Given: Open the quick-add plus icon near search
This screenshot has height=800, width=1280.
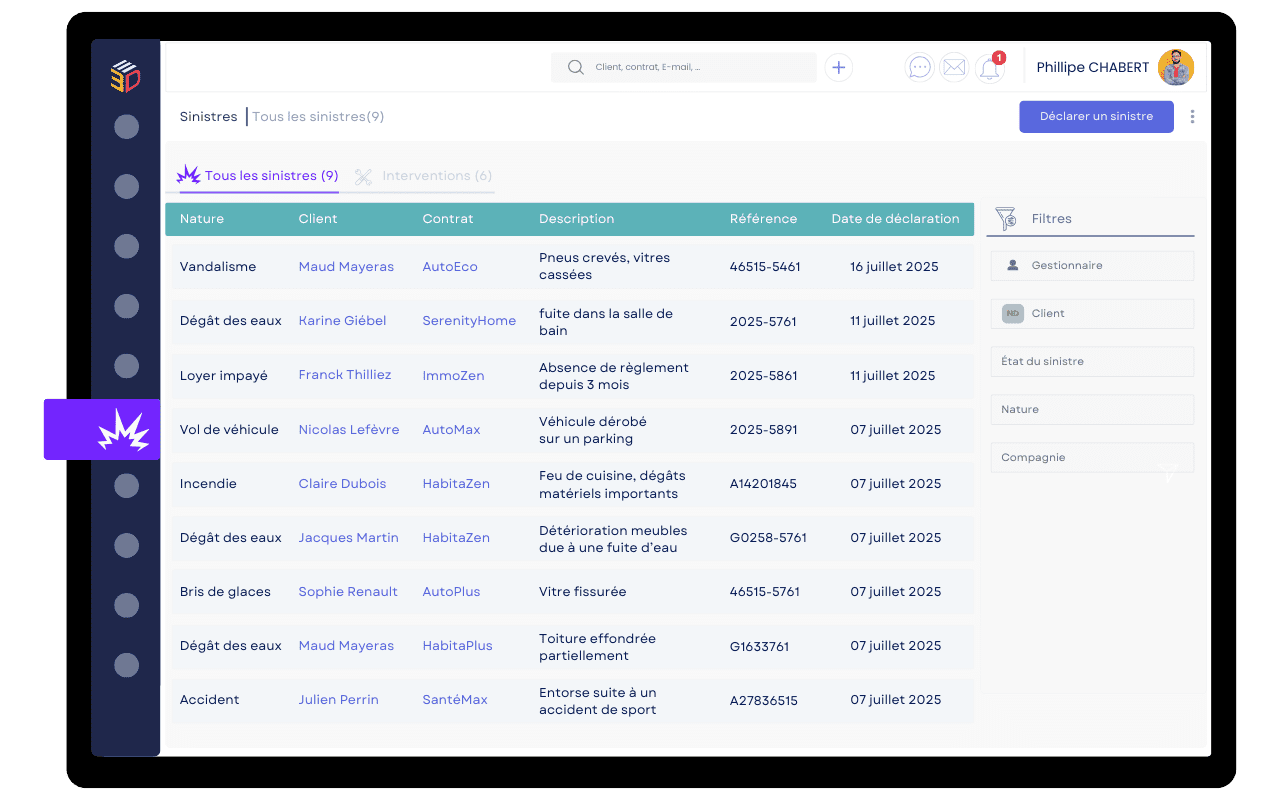Looking at the screenshot, I should (838, 67).
